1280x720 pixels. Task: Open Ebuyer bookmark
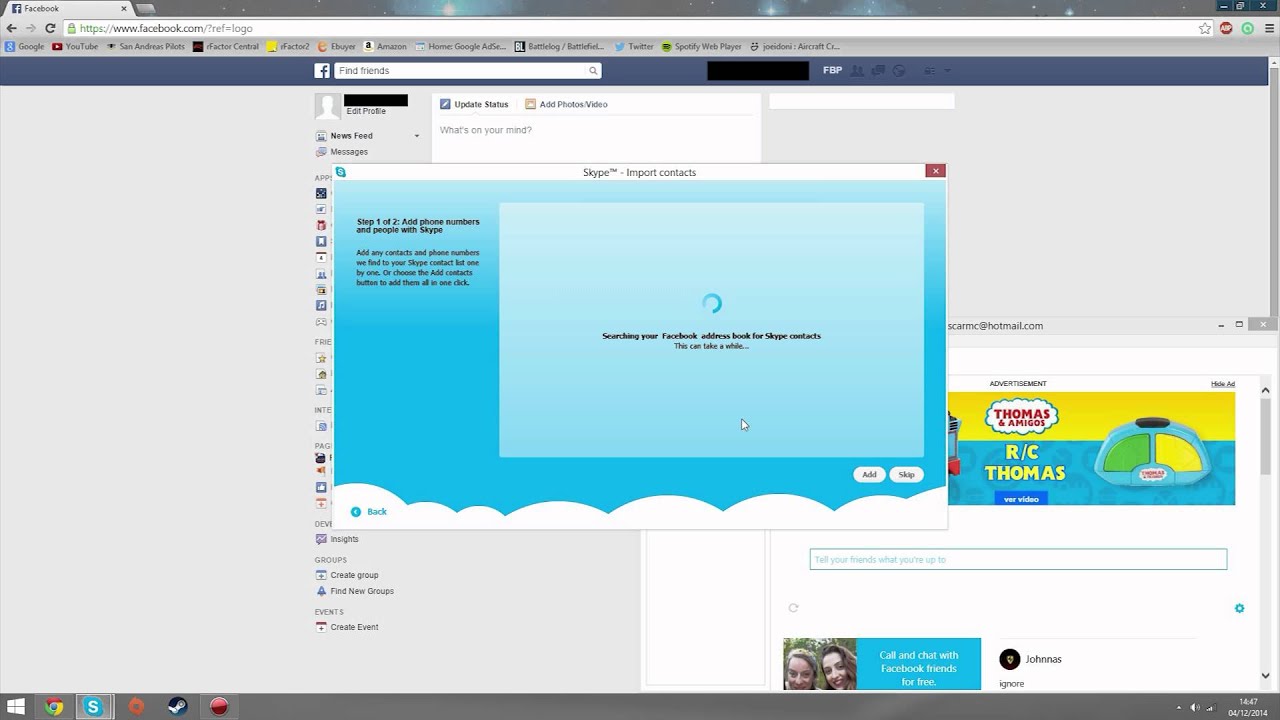(337, 46)
